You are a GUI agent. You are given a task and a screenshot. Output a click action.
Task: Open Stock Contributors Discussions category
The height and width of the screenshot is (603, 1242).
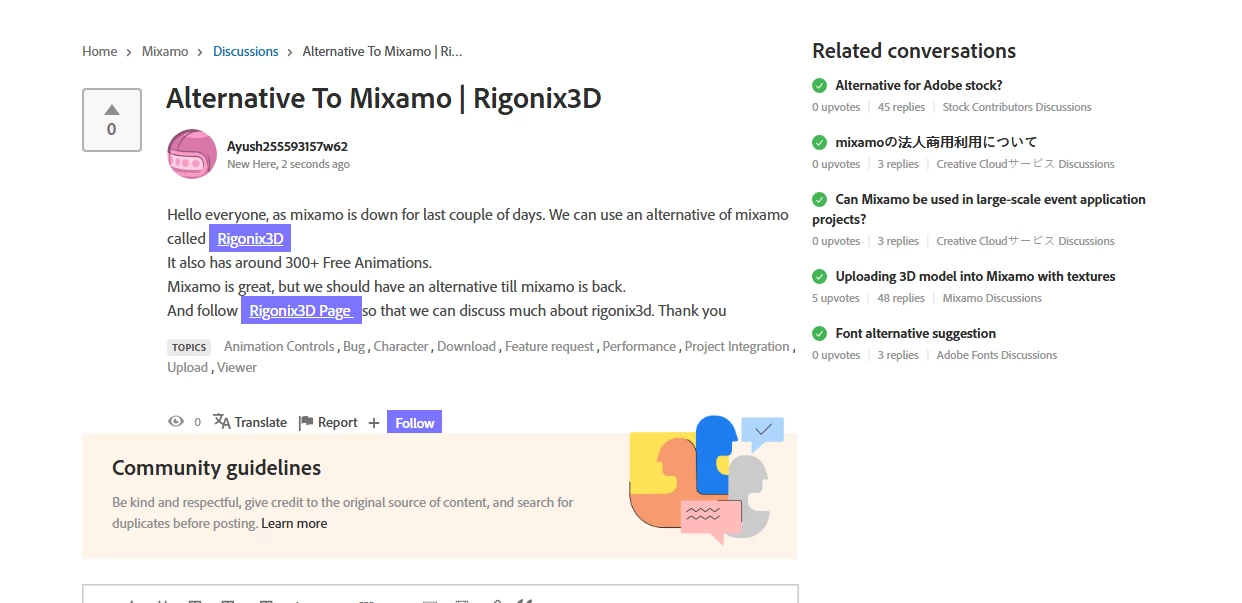point(1017,107)
